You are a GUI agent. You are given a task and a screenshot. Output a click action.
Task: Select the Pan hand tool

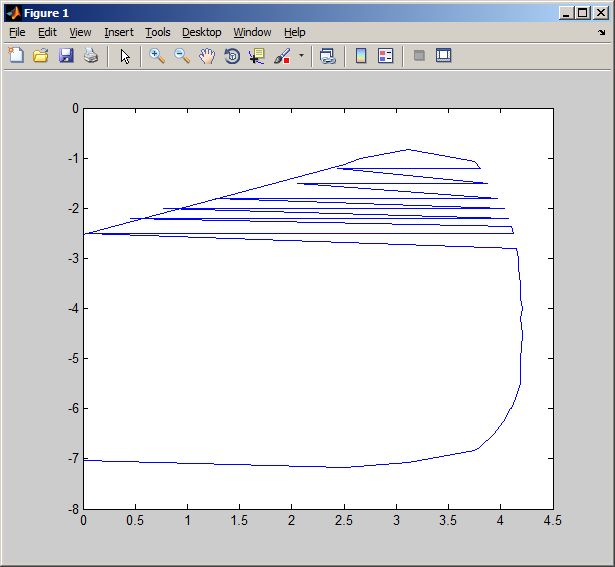(x=207, y=56)
